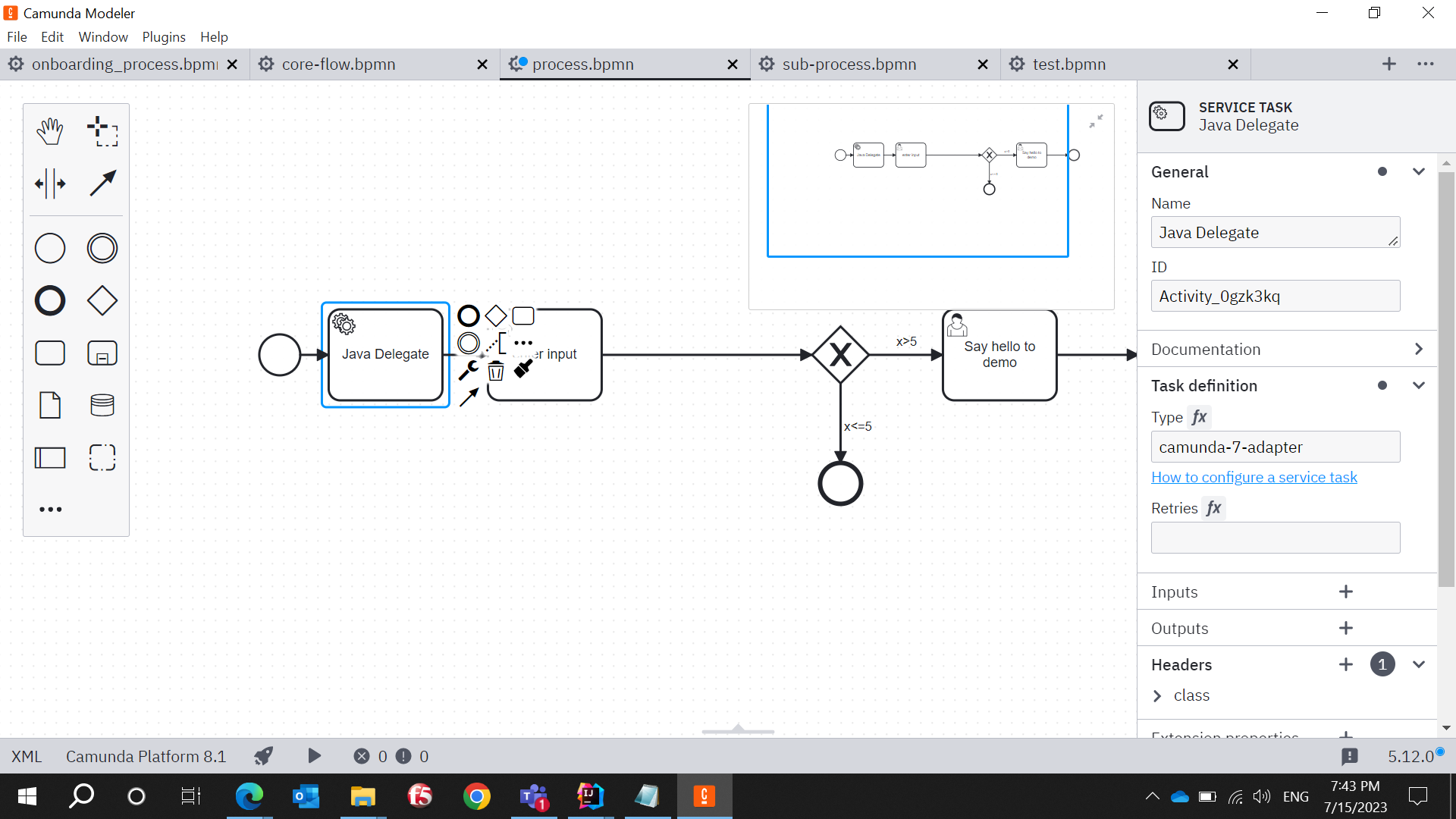Create start event from palette
Screen dimensions: 1456x819
[50, 248]
